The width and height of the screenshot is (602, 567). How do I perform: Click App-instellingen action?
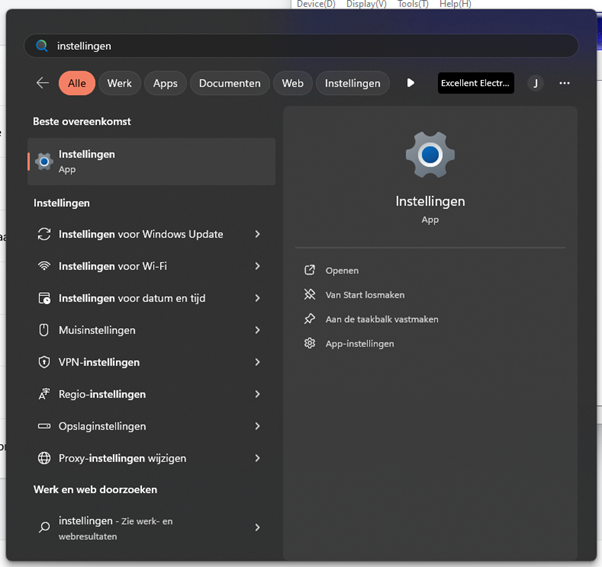coord(359,344)
